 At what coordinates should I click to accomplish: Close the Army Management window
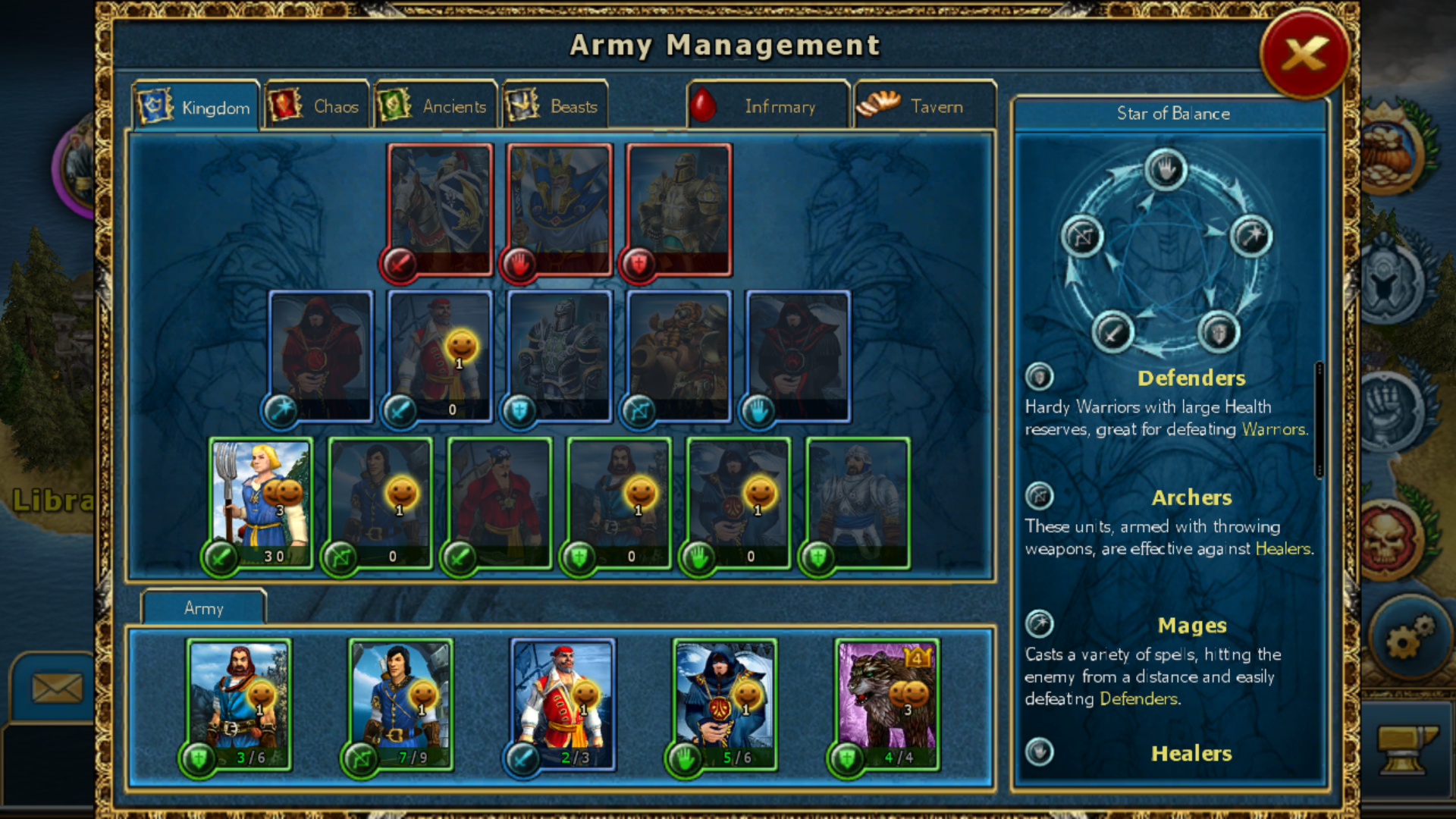[1304, 53]
